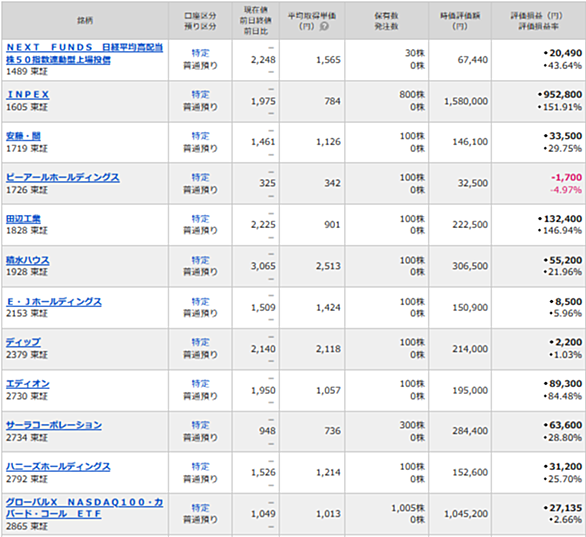586x537 pixels.
Task: Click the 保有数 発注数 column header
Action: 387,21
